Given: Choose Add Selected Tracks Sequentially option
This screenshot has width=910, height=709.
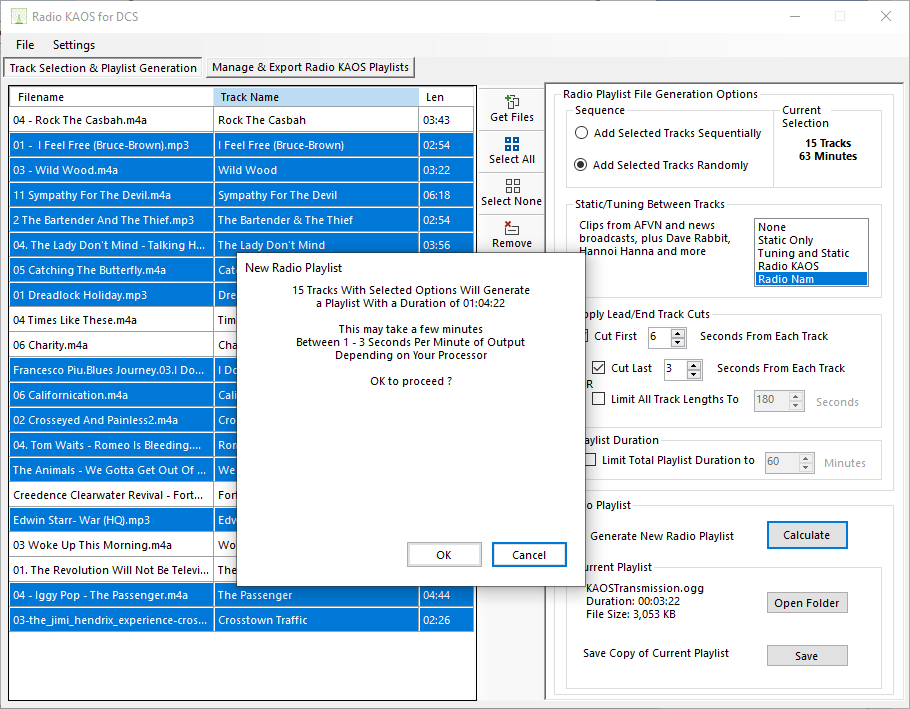Looking at the screenshot, I should [582, 133].
